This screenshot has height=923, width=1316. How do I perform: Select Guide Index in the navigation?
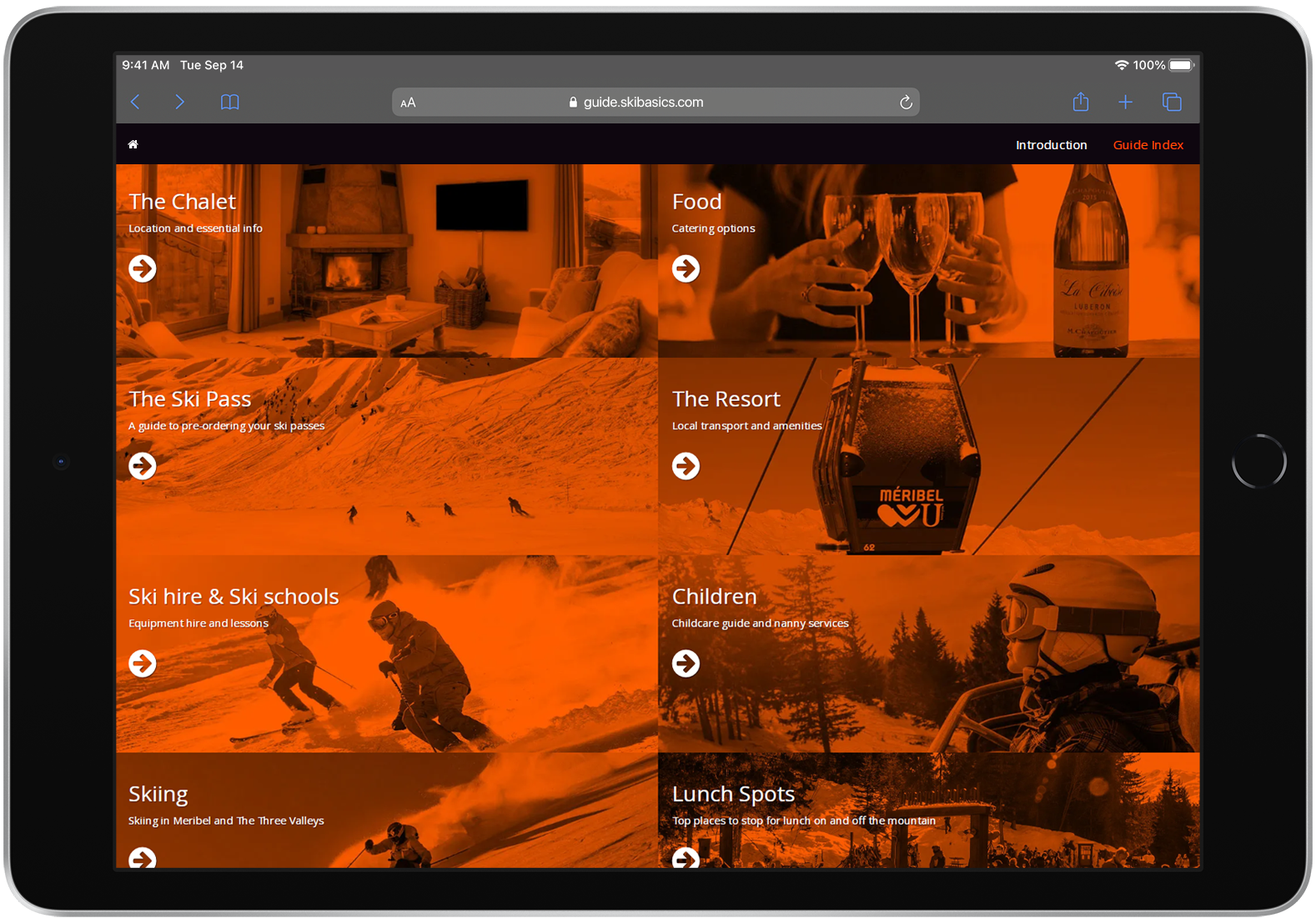click(1148, 145)
